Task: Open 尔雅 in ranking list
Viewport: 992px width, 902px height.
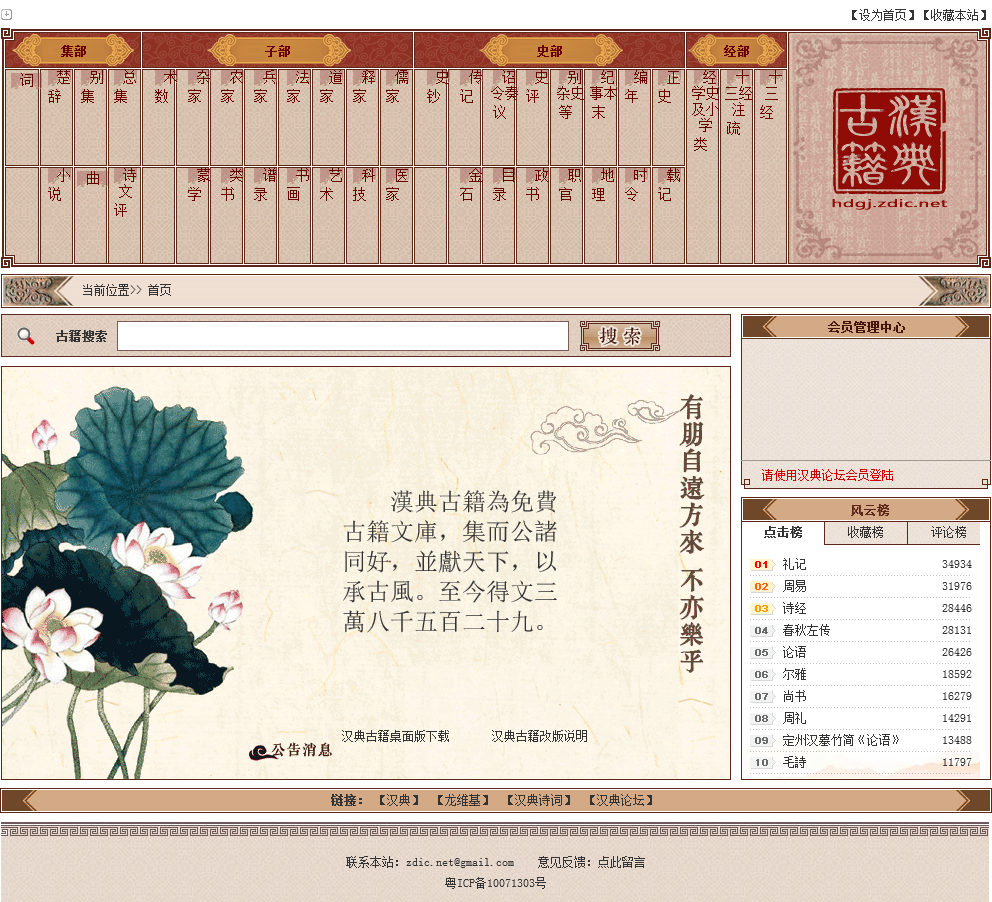Action: (x=794, y=674)
